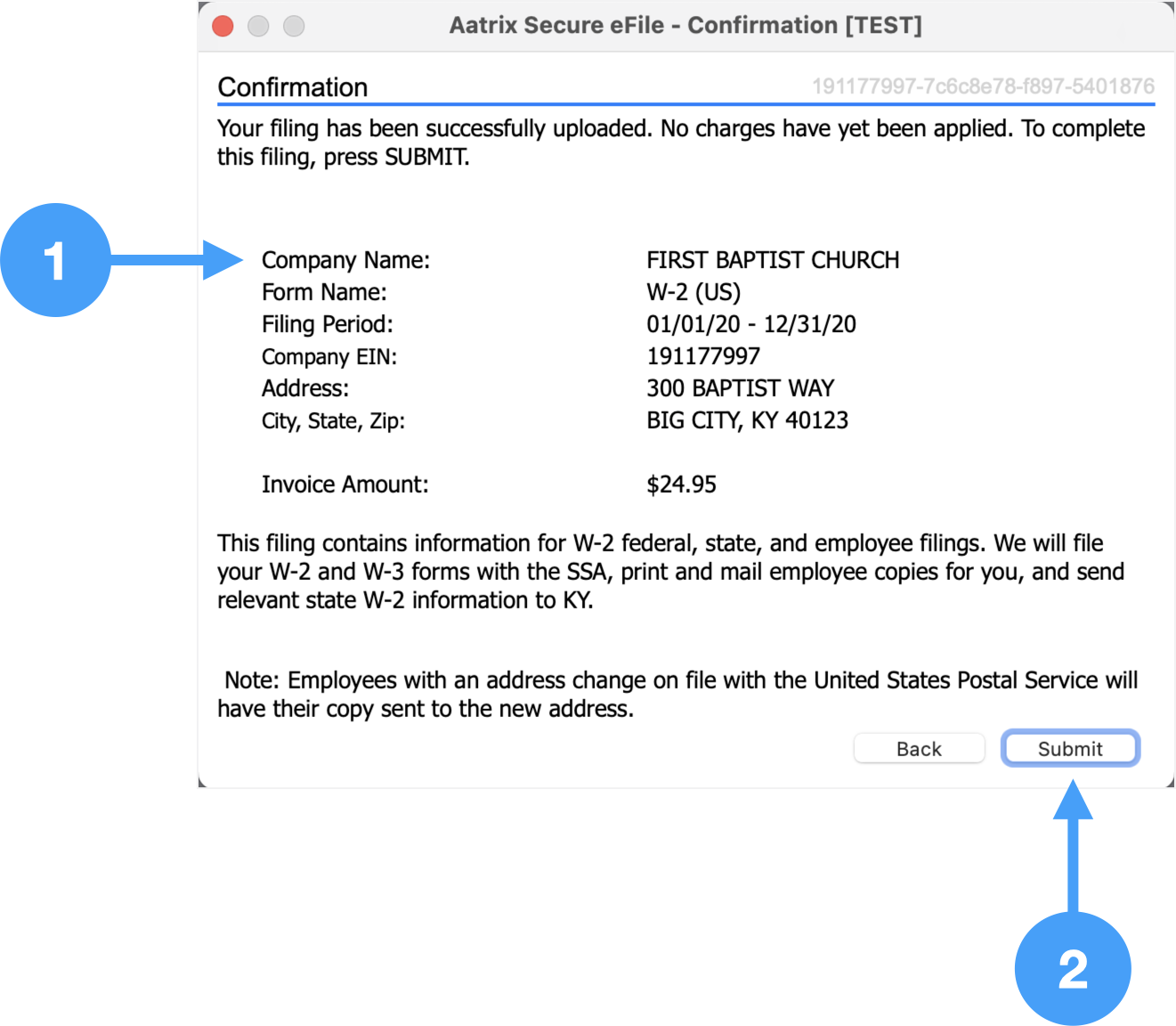The width and height of the screenshot is (1176, 1026).
Task: Click the blue number 2 callout circle
Action: [1072, 968]
